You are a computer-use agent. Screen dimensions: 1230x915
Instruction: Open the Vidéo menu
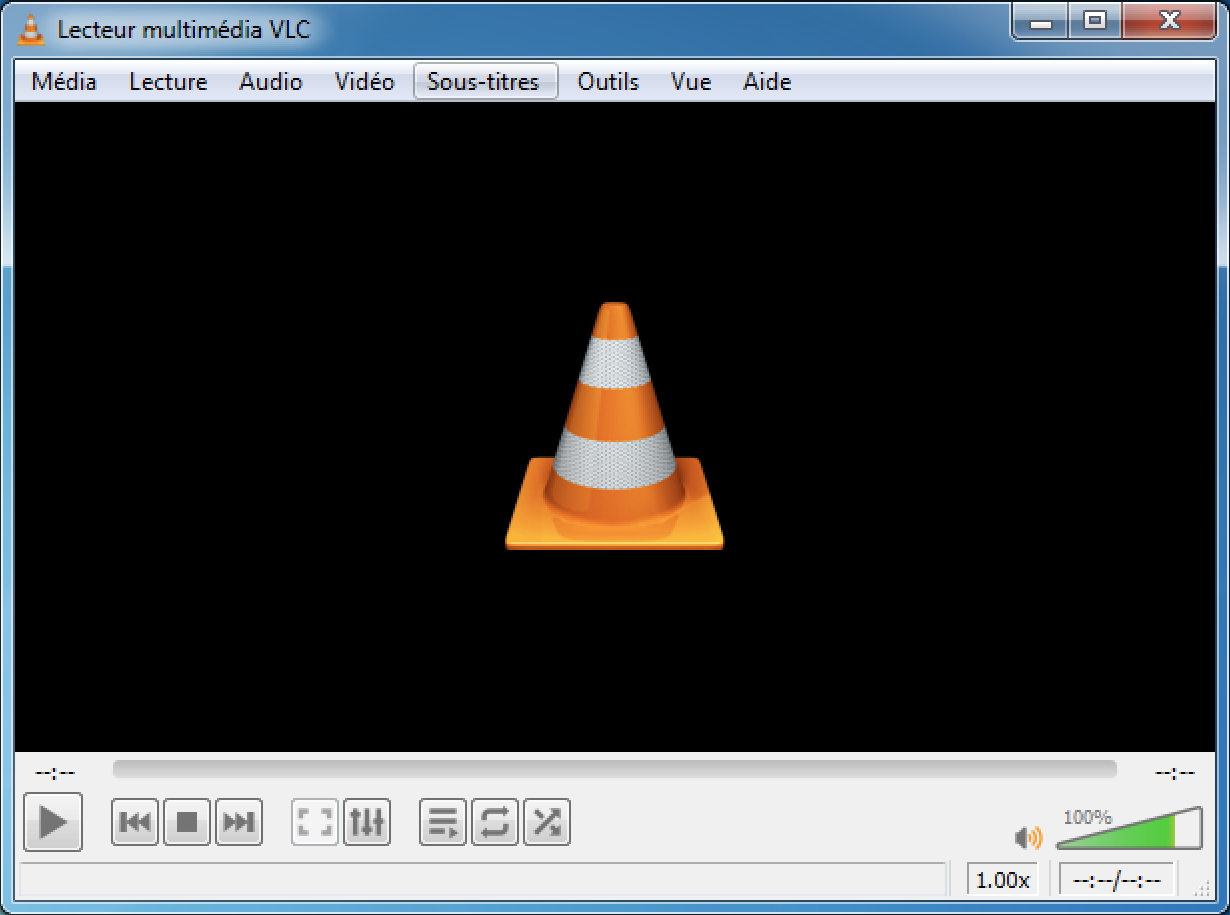[365, 82]
